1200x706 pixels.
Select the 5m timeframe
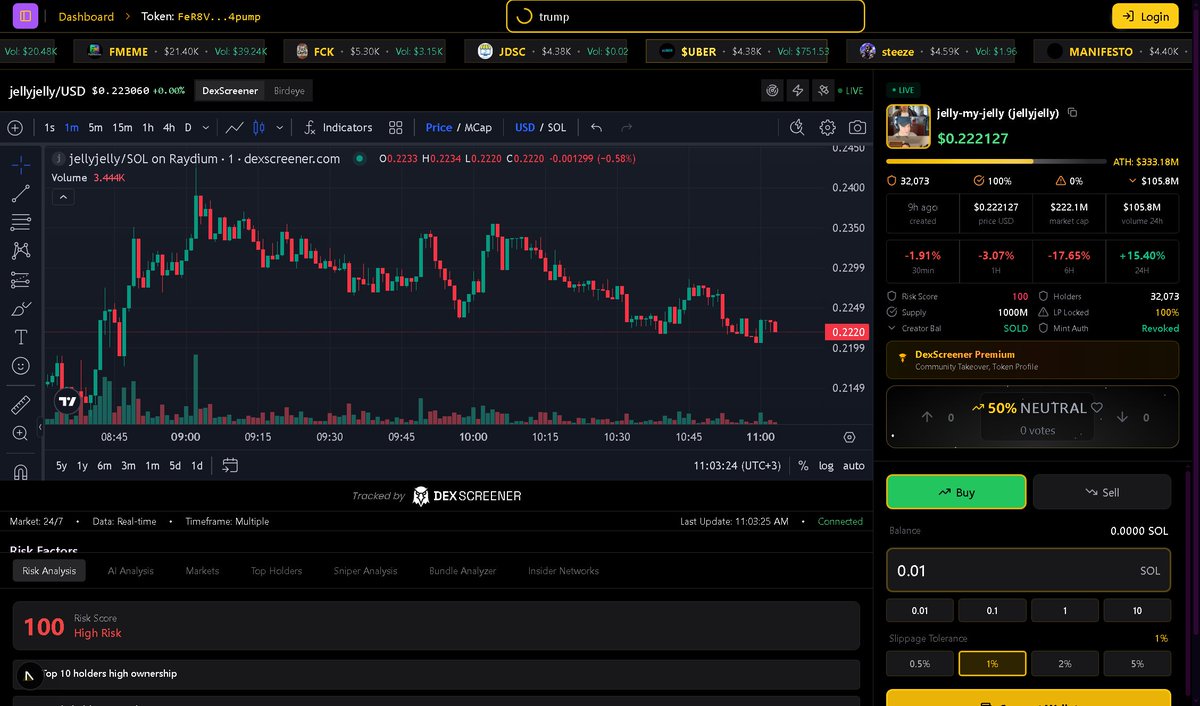pyautogui.click(x=95, y=127)
